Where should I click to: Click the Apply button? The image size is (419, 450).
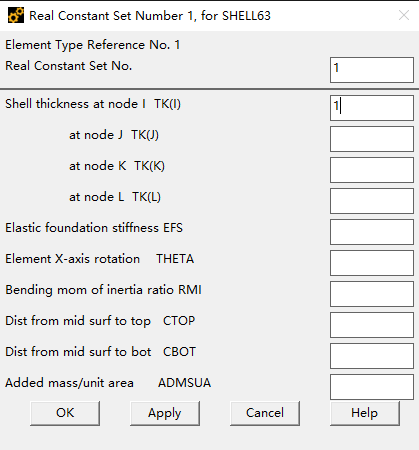(165, 413)
